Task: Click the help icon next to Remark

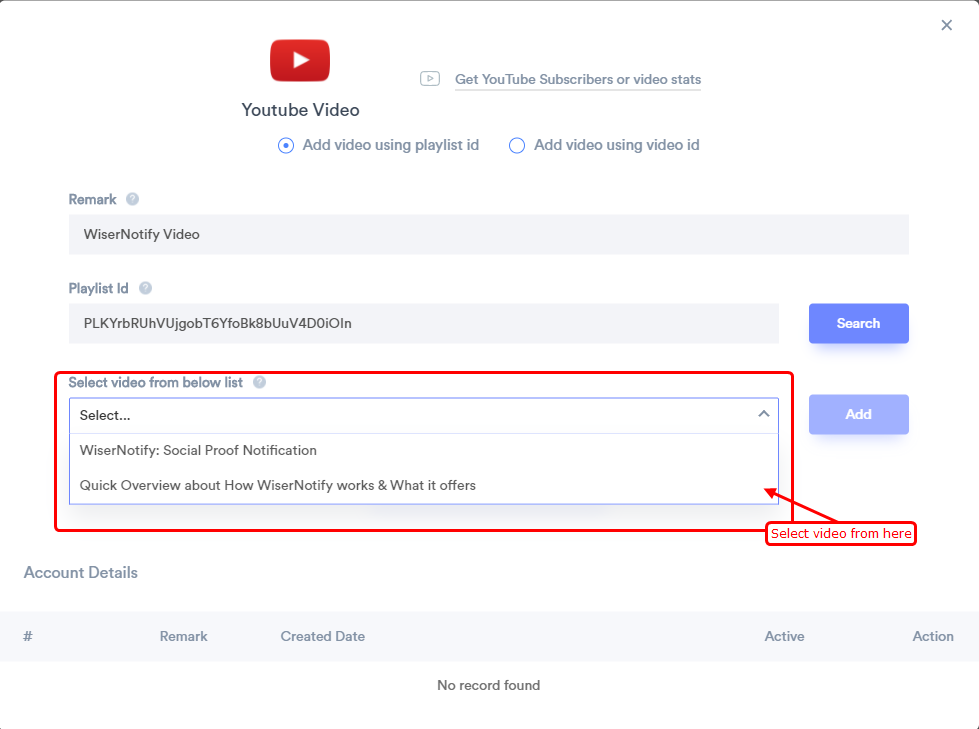Action: [132, 199]
